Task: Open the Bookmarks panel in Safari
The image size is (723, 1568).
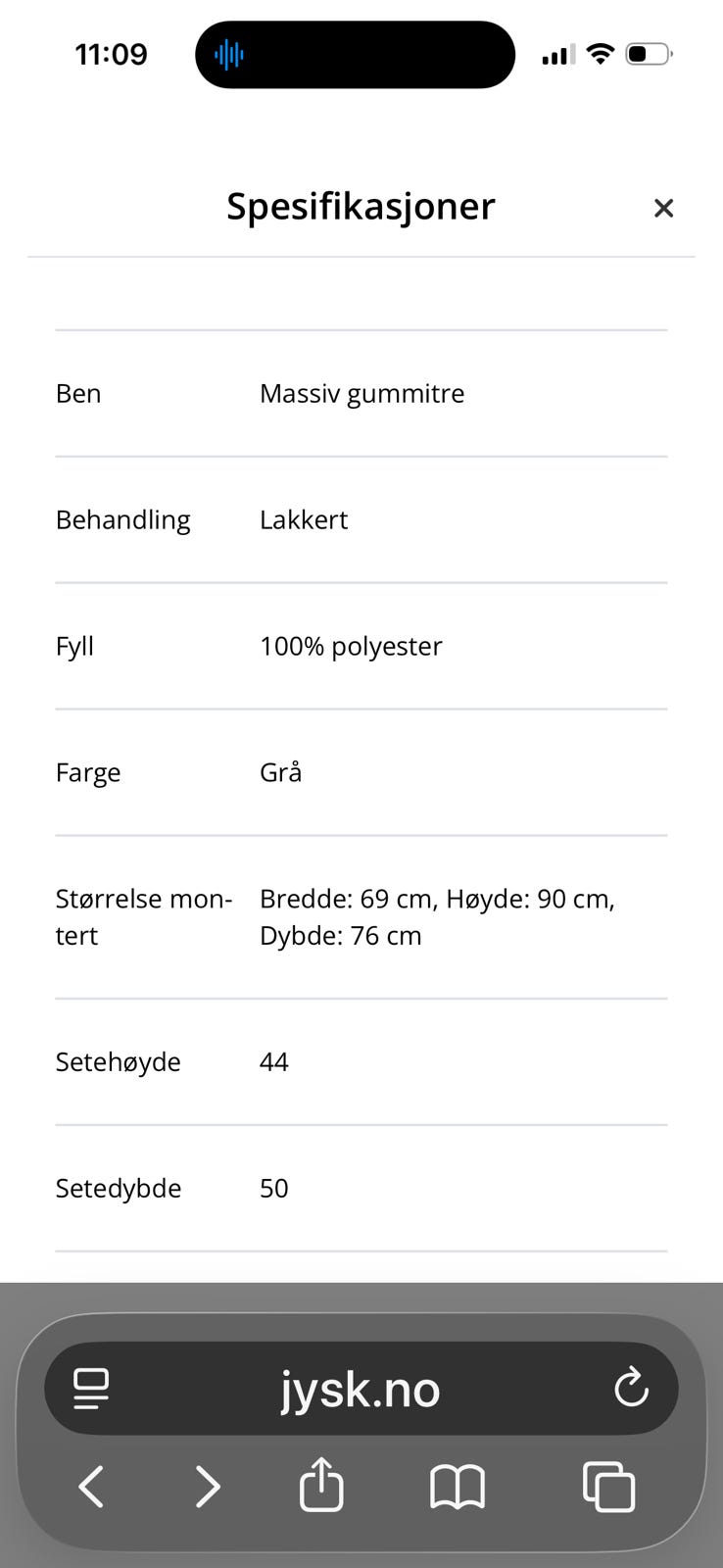Action: [458, 1486]
